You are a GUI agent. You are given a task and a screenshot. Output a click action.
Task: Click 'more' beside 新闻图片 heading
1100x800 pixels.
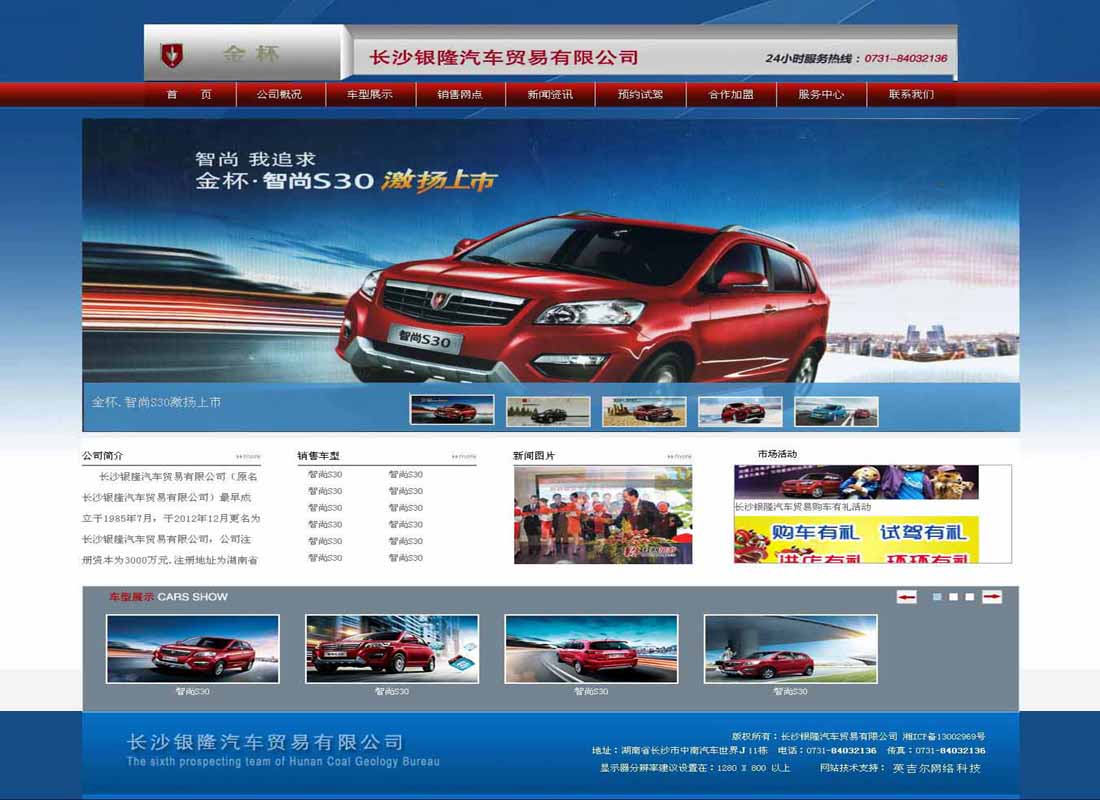[679, 457]
